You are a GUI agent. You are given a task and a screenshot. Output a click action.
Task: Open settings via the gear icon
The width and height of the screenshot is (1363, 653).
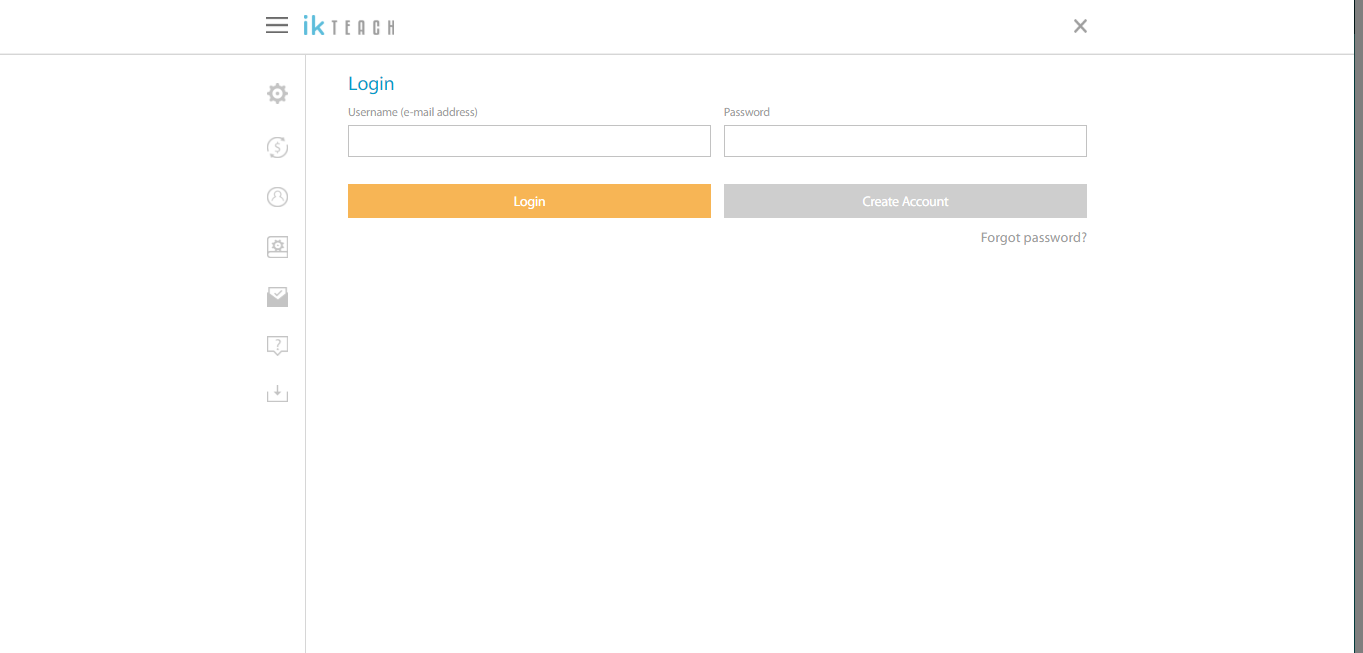pyautogui.click(x=277, y=94)
